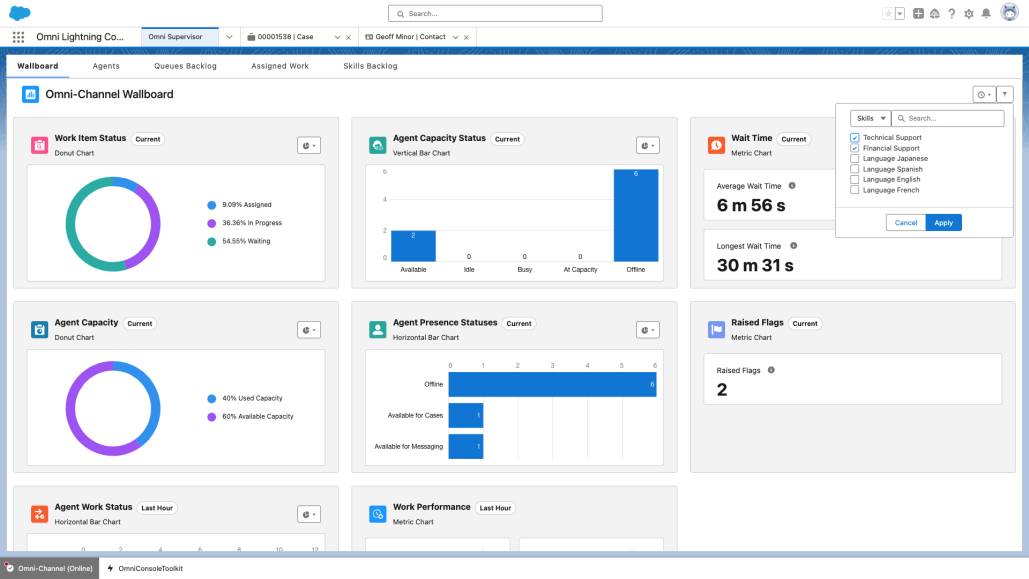
Task: Expand the favorites list dropdown arrow
Action: (900, 13)
